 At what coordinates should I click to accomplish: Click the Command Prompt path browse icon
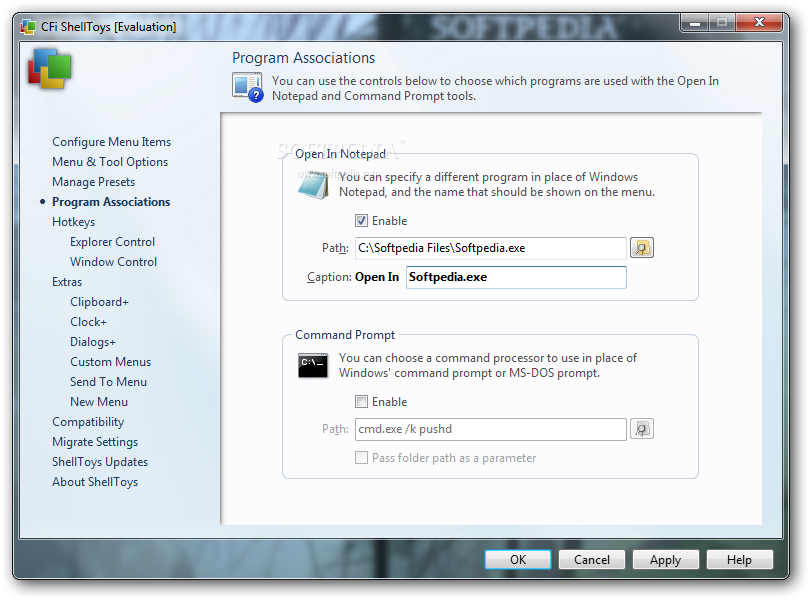pos(642,429)
